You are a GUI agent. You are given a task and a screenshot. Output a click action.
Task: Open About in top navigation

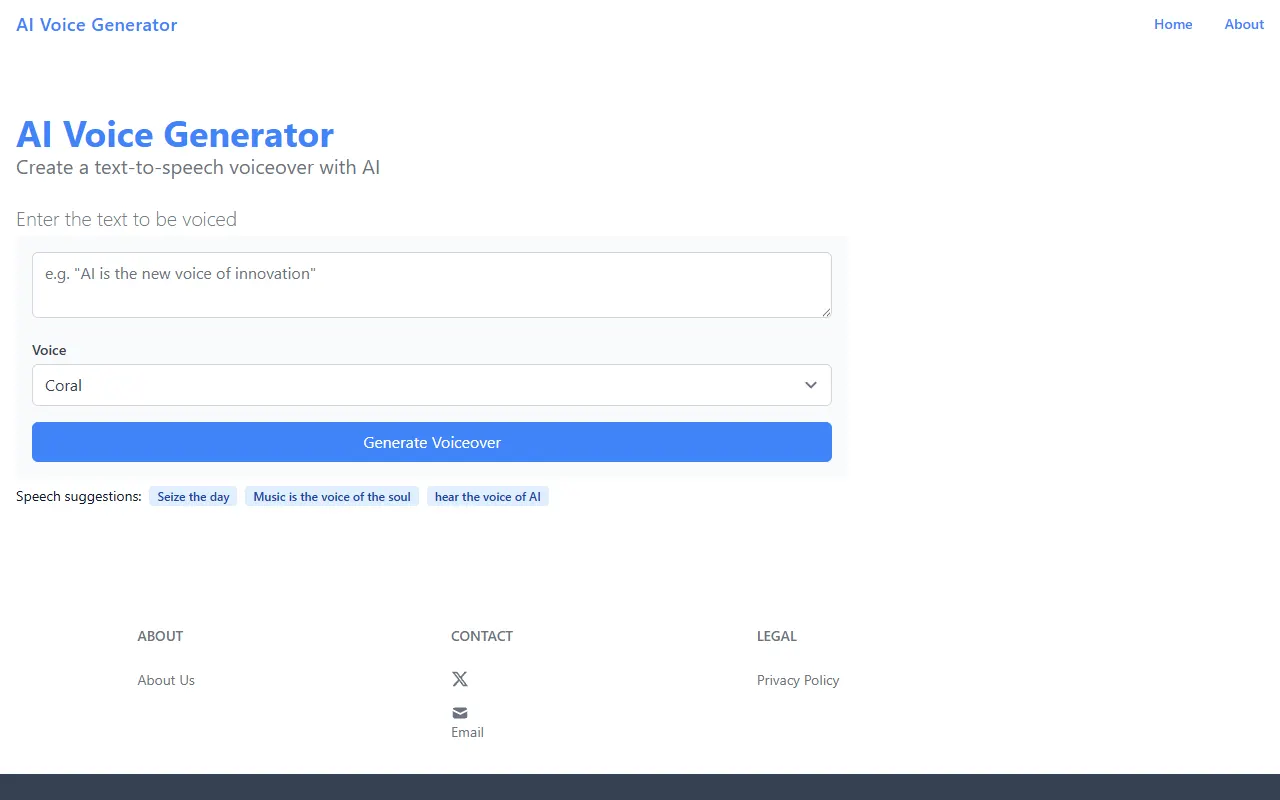(x=1244, y=24)
